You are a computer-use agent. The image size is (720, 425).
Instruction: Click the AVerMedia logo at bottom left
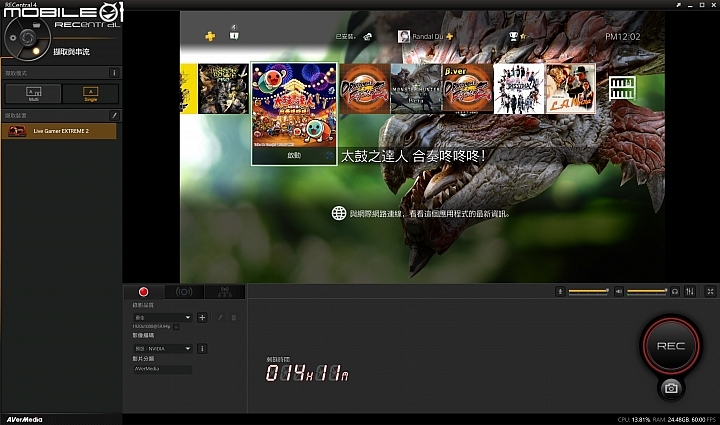(x=24, y=419)
